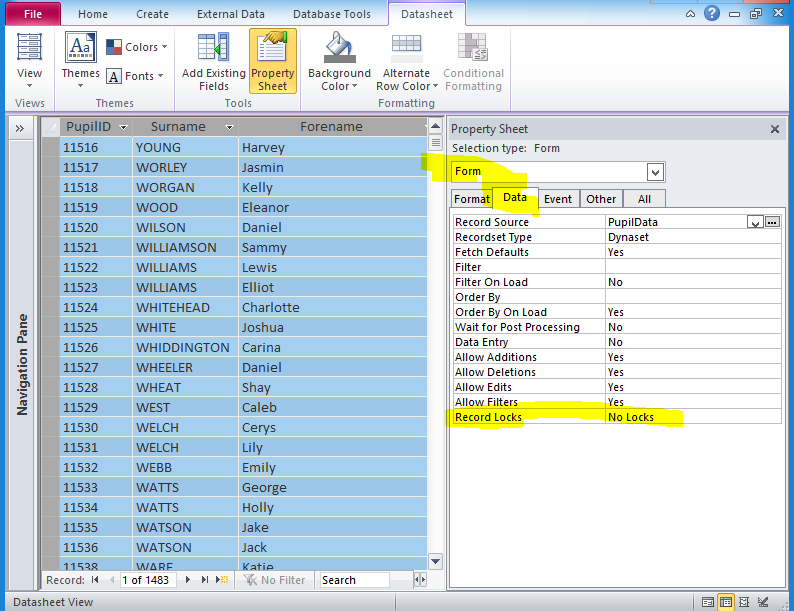Click the Record Source builder ellipsis button
794x611 pixels.
click(x=772, y=222)
